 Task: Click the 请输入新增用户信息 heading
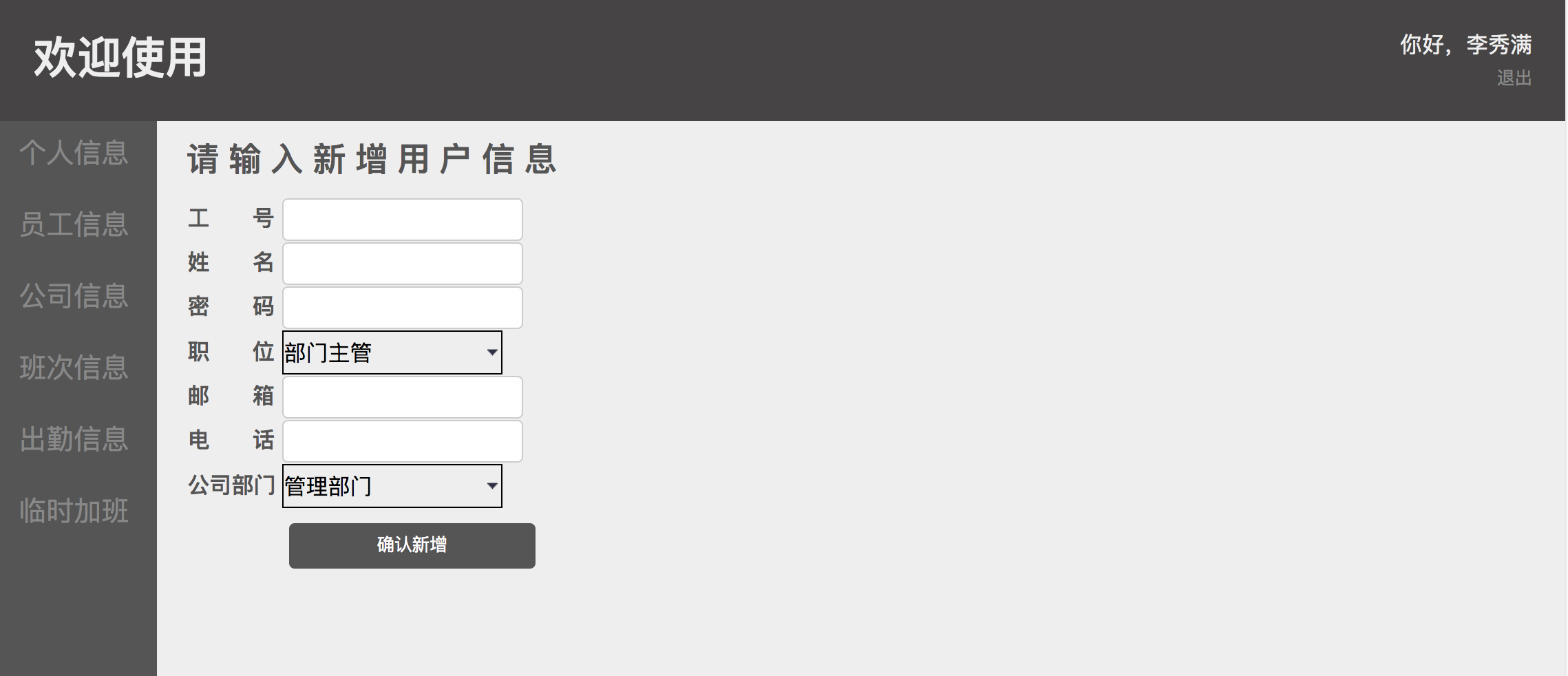[x=372, y=160]
